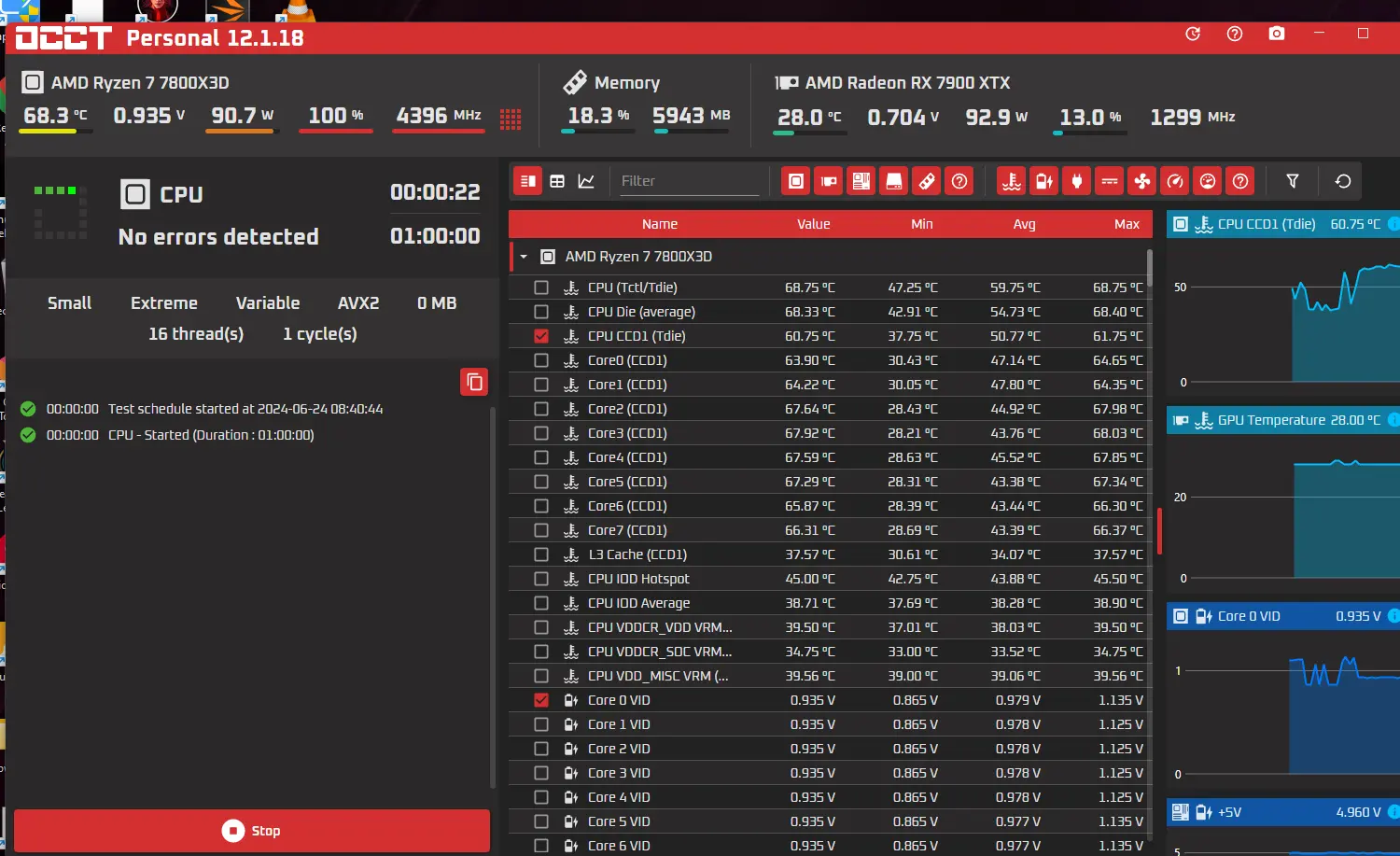Collapse the AMD Ryzen 7 7800X3D group
The image size is (1400, 856).
(524, 257)
